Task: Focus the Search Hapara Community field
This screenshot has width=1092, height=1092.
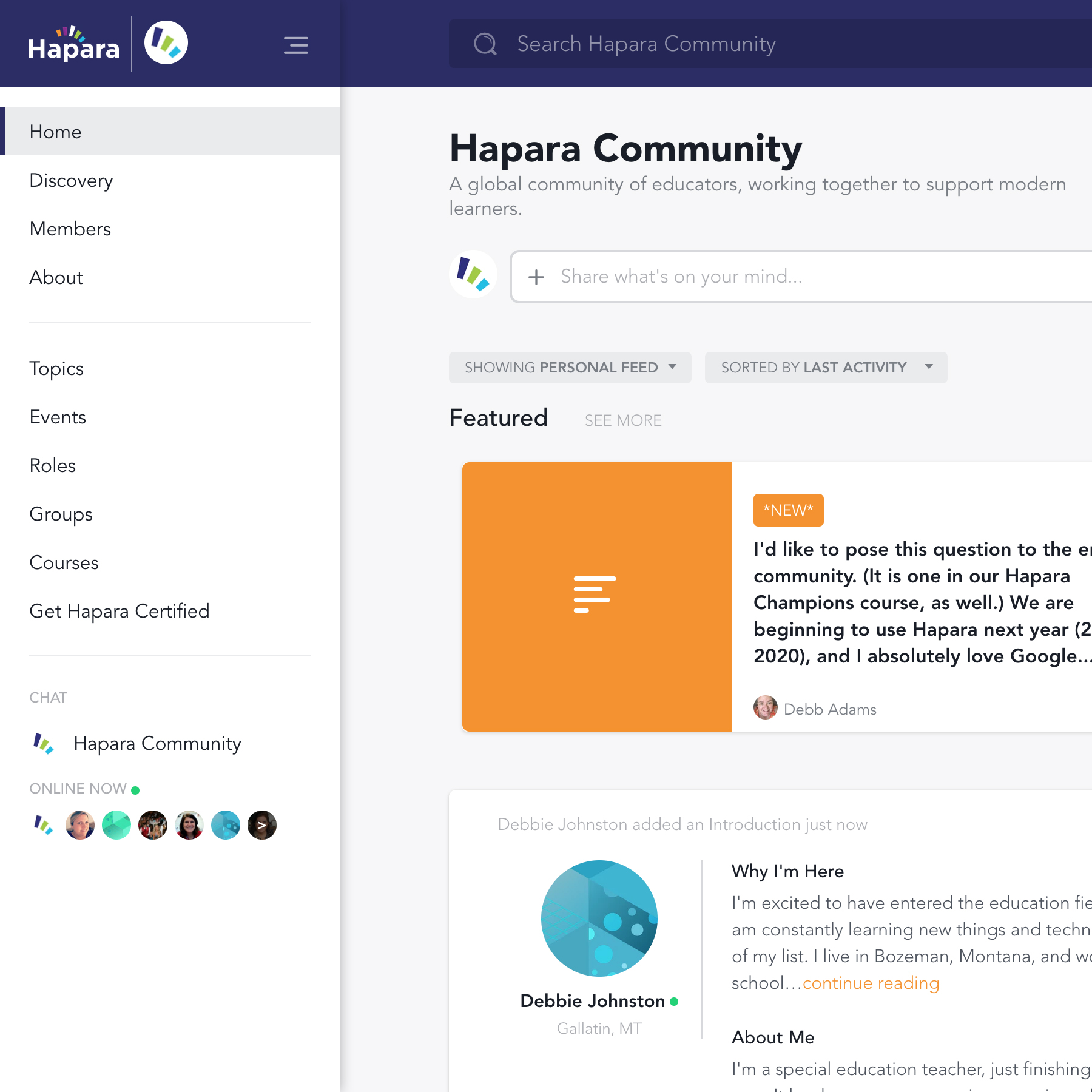Action: point(770,44)
